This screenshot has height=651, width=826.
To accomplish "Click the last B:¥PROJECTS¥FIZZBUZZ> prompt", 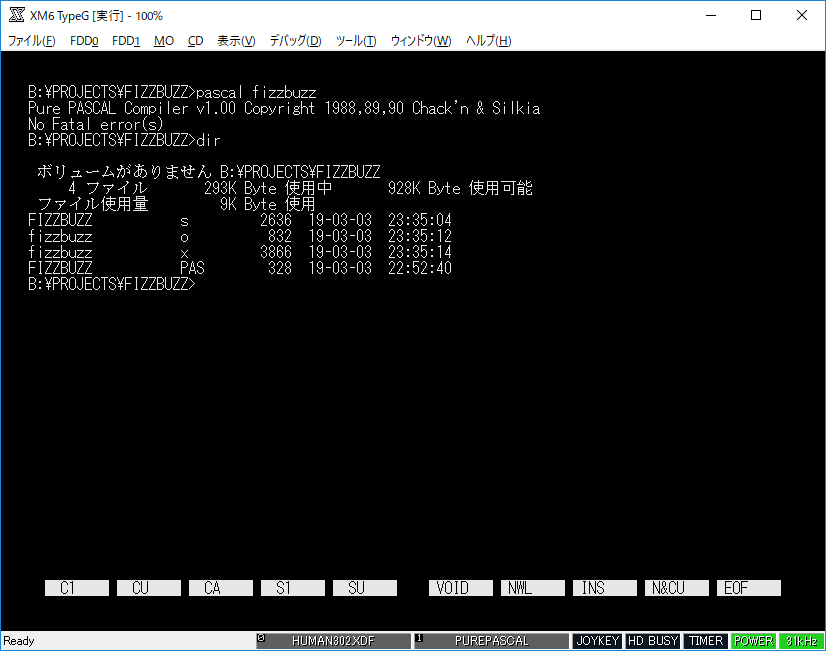I will point(112,284).
